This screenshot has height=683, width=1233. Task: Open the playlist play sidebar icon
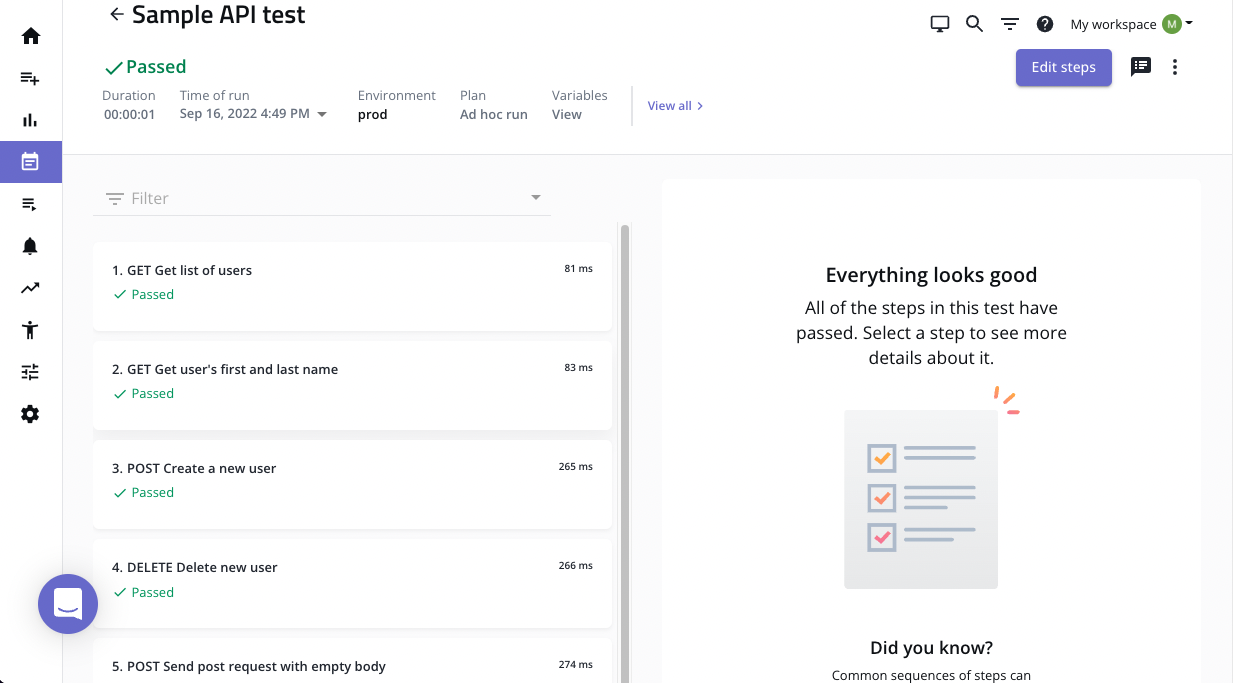coord(30,204)
